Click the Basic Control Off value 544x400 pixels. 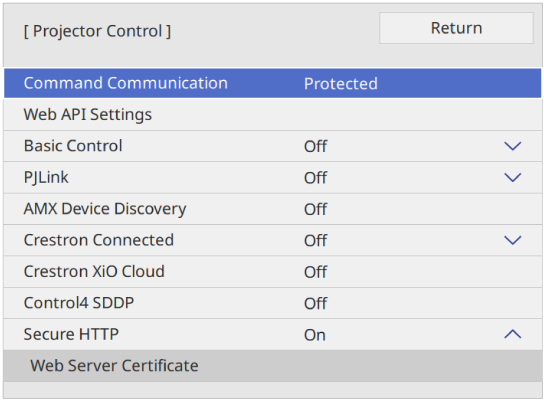[315, 146]
